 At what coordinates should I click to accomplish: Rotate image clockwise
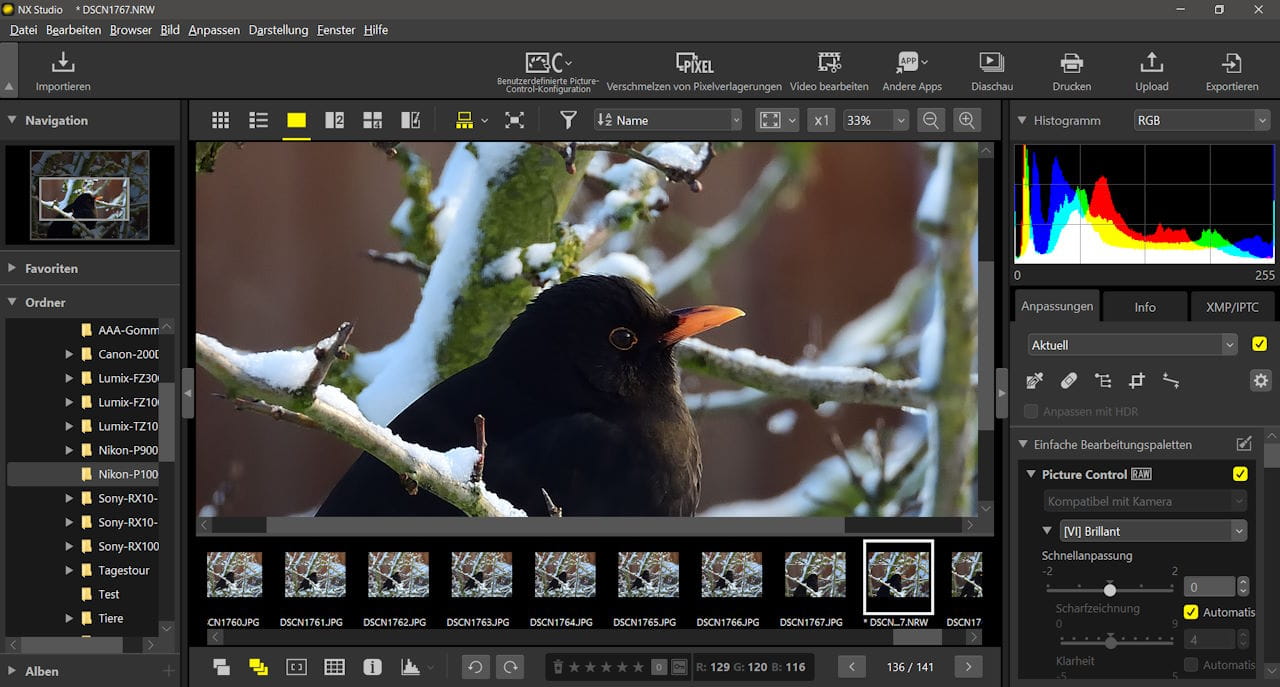point(510,667)
